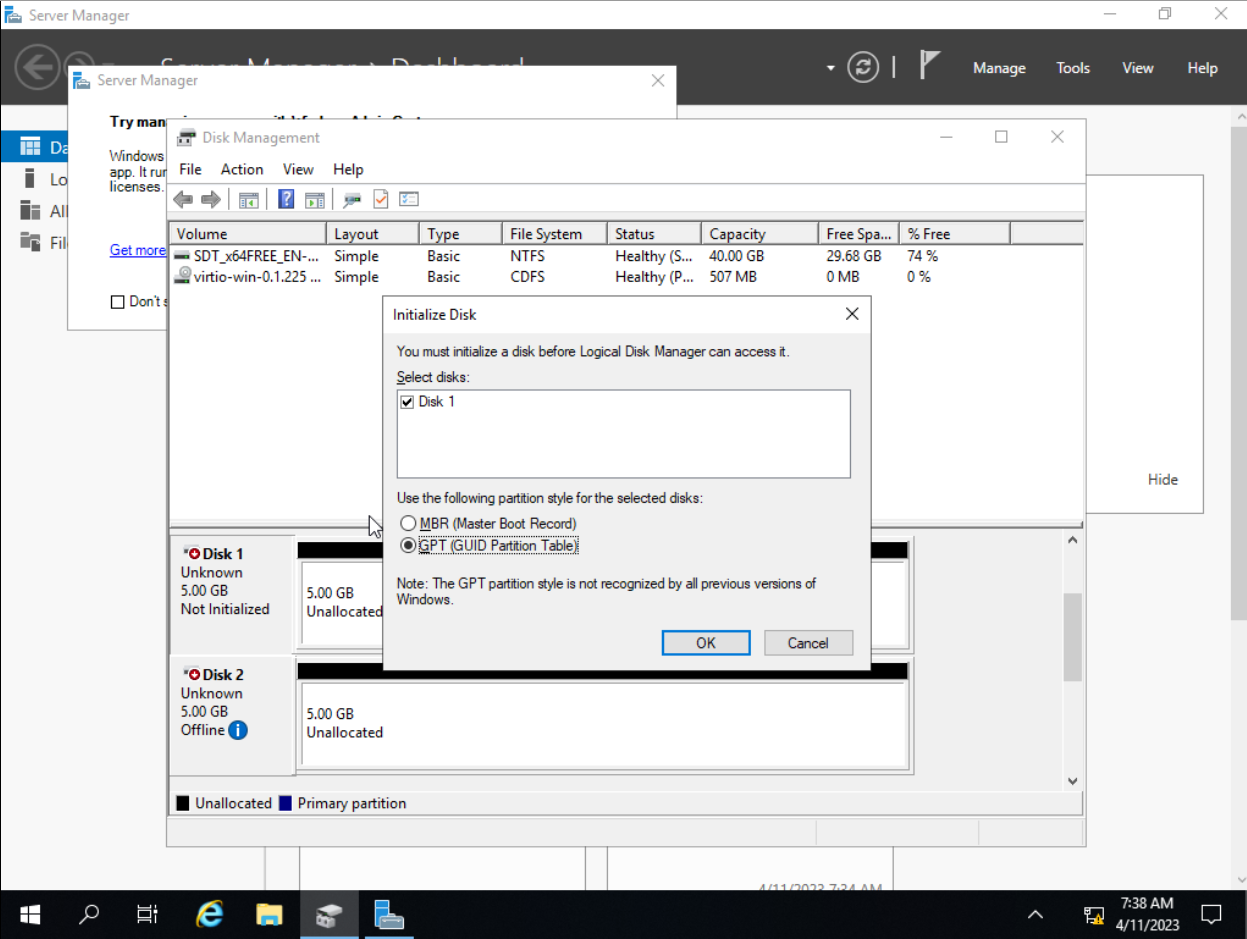
Task: Select the SDT_x64FREE_EN volume row
Action: [625, 256]
